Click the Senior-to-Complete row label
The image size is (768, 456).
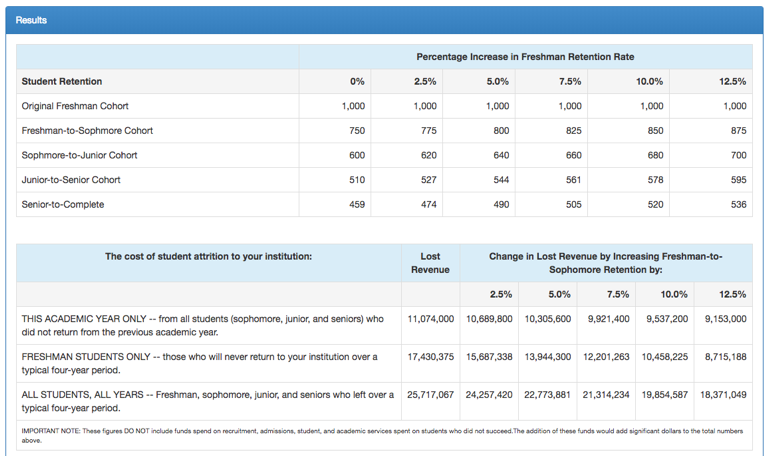[63, 204]
